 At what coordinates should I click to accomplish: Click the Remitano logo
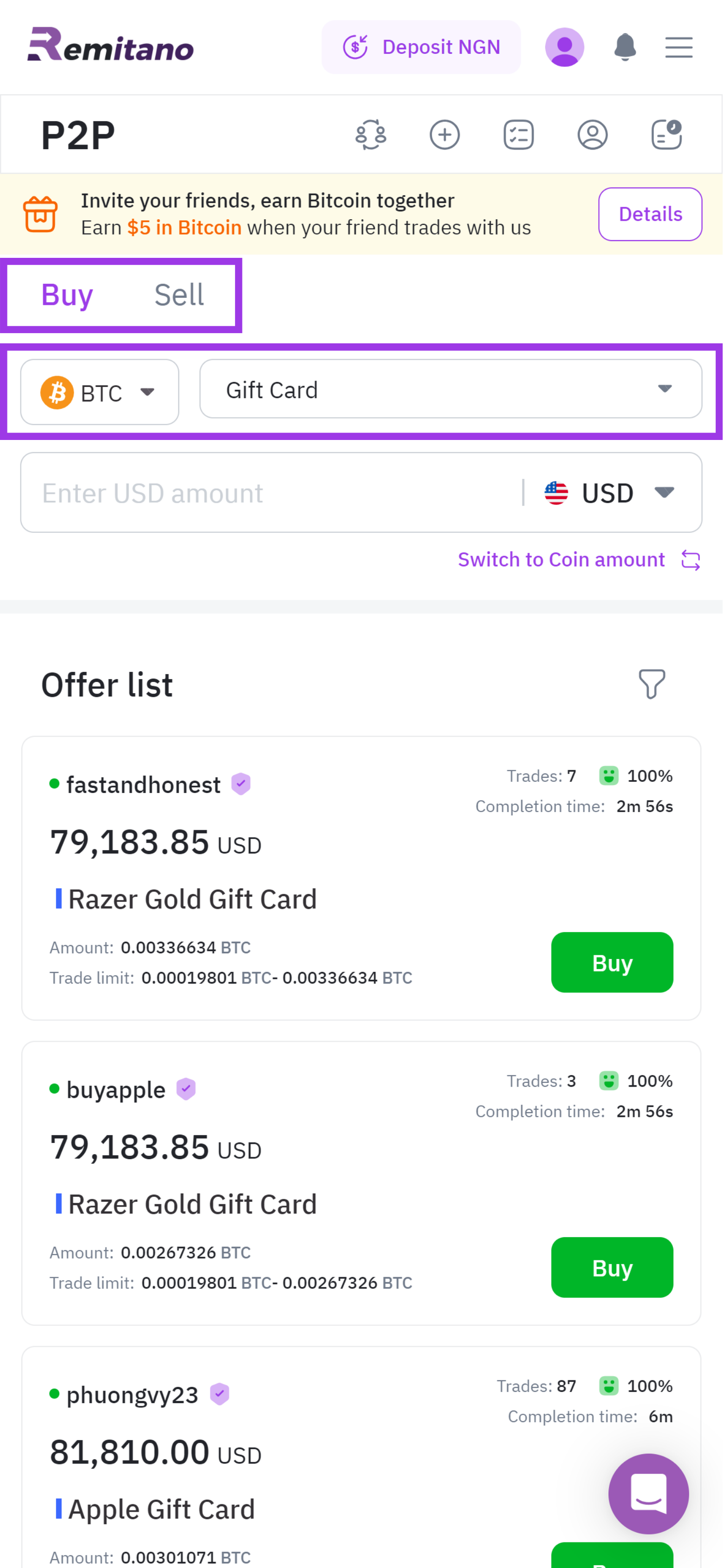(x=111, y=47)
